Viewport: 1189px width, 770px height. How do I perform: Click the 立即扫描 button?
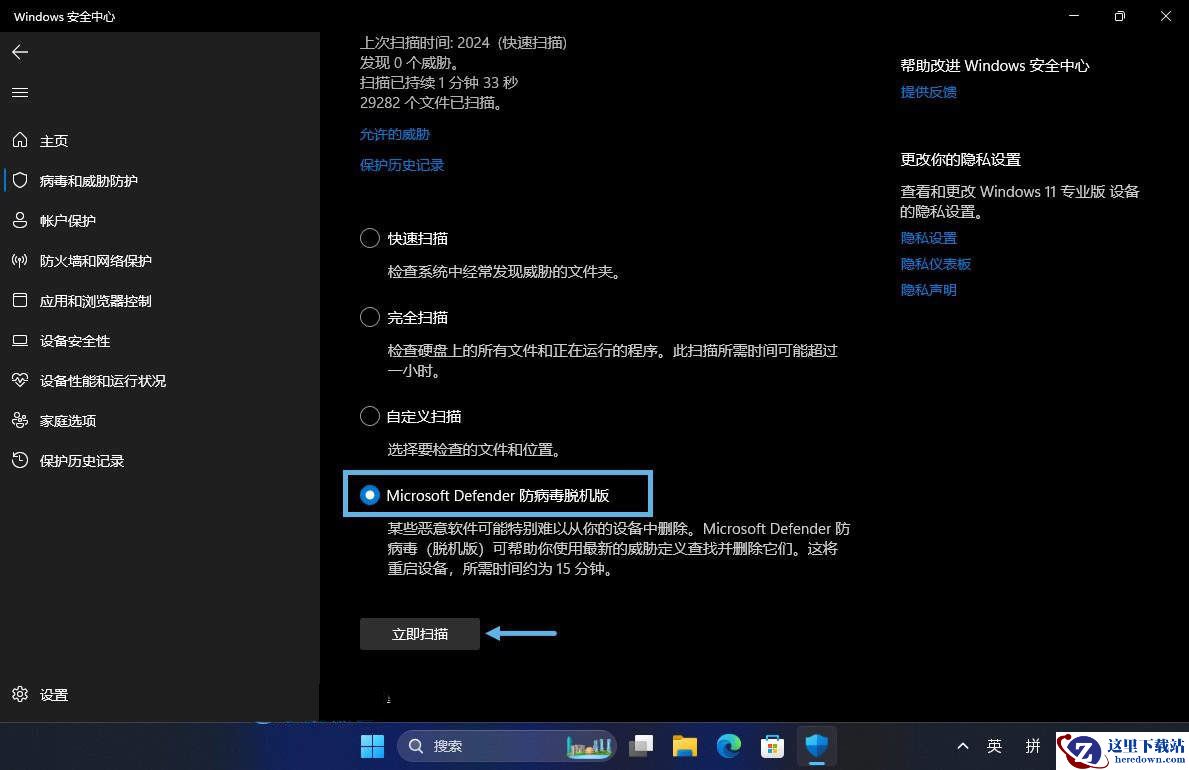419,634
